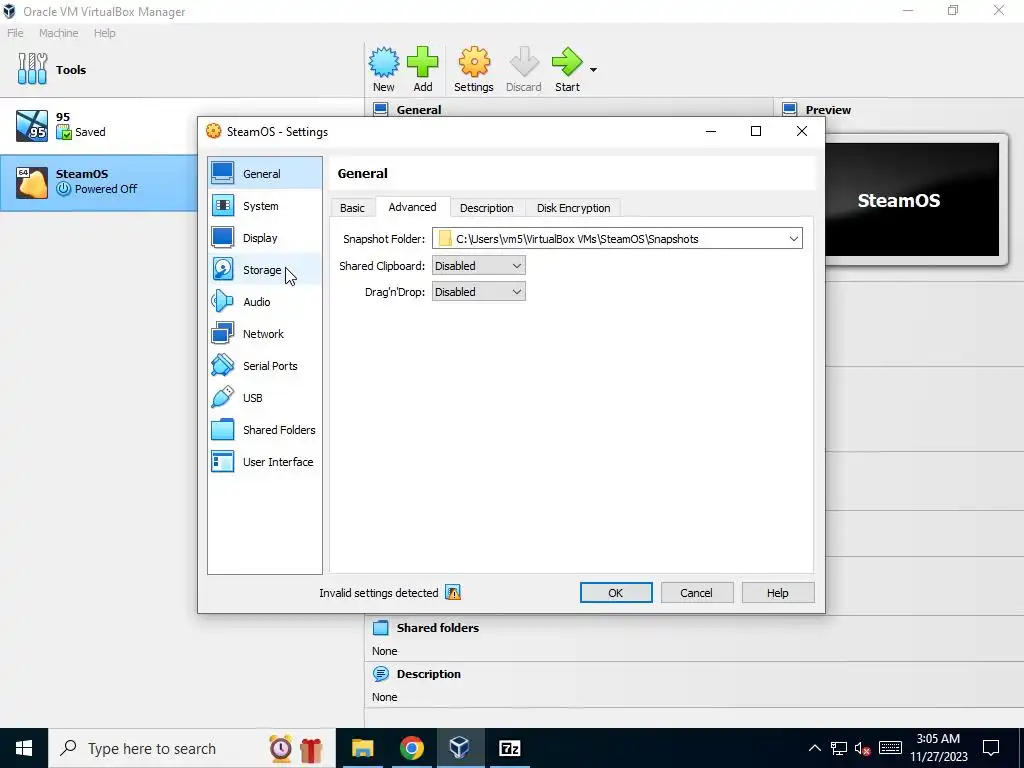Expand the Snapshot Folder path dropdown

point(793,239)
